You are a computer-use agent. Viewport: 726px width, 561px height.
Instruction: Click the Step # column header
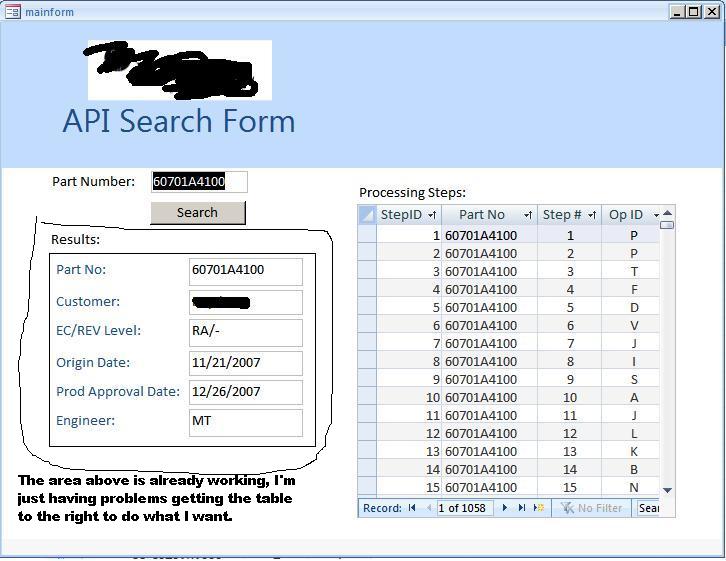pyautogui.click(x=570, y=215)
